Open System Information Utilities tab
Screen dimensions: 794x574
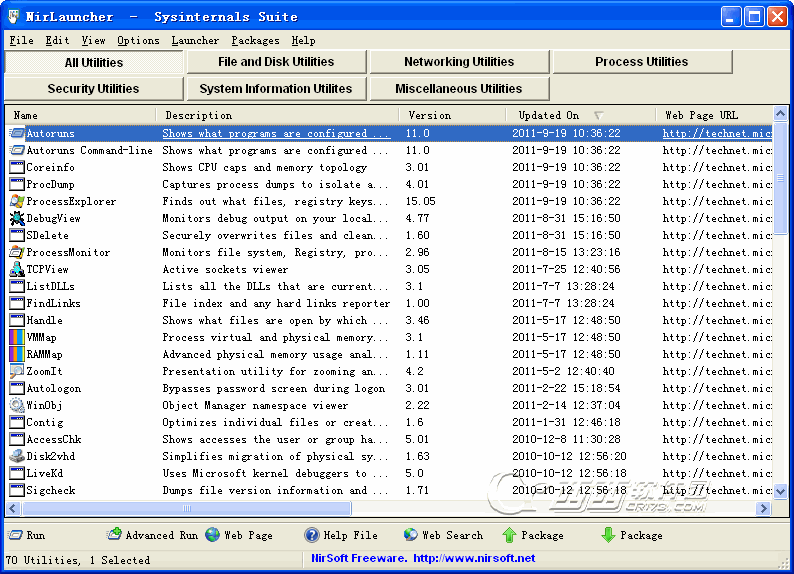[x=276, y=89]
